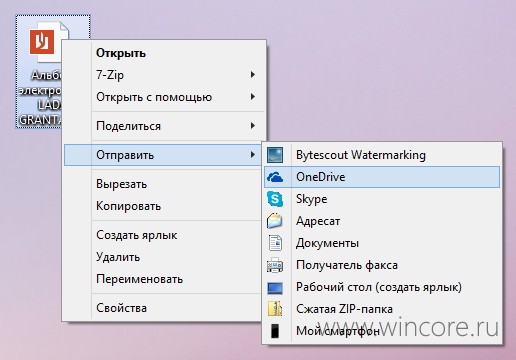
Task: Click the Отправить submenu arrow
Action: pos(253,155)
